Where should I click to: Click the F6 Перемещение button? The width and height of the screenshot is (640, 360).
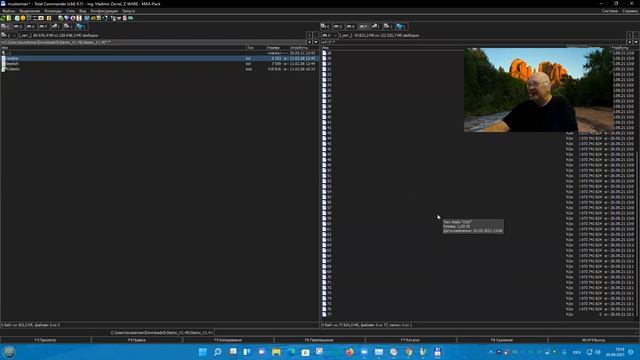[x=319, y=340]
